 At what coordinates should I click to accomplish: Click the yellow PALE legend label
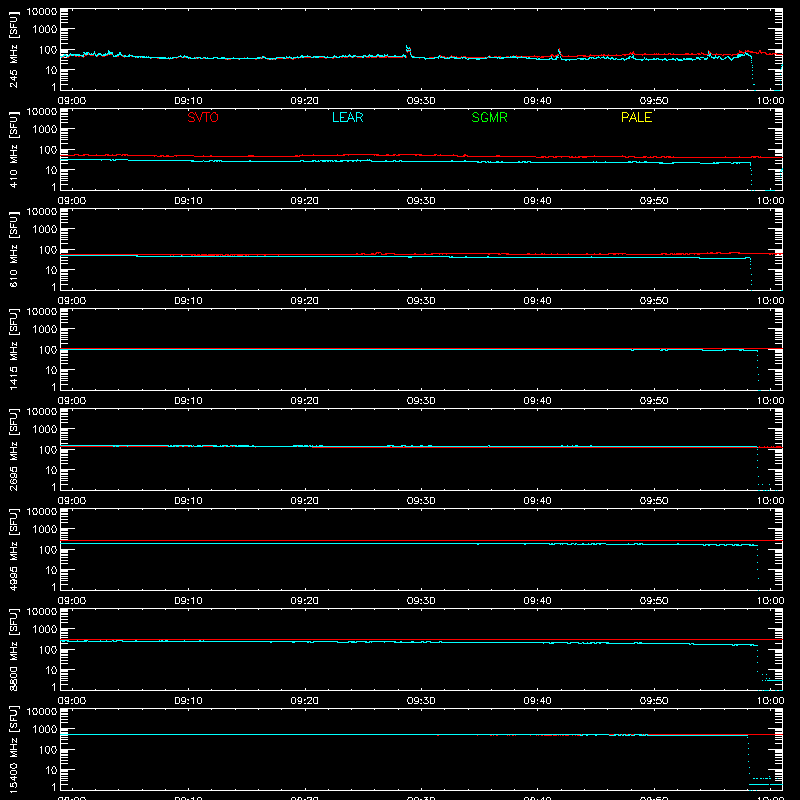pyautogui.click(x=636, y=117)
